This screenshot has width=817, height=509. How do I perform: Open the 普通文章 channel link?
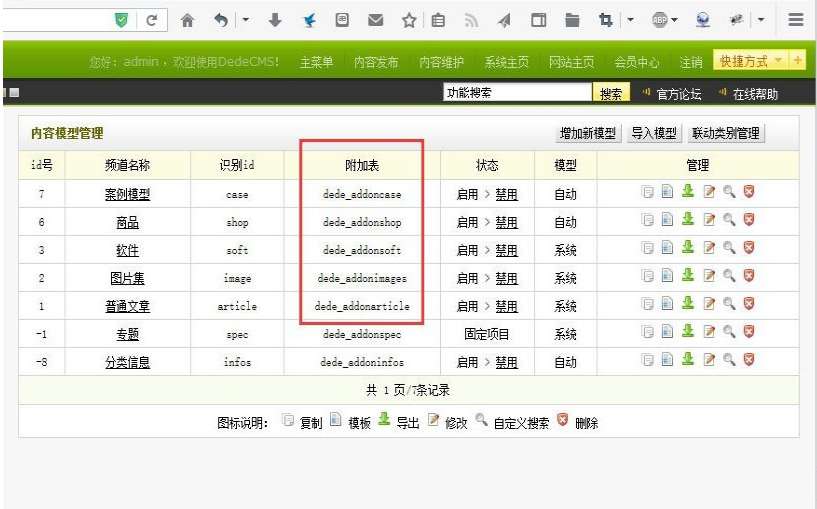pos(127,306)
